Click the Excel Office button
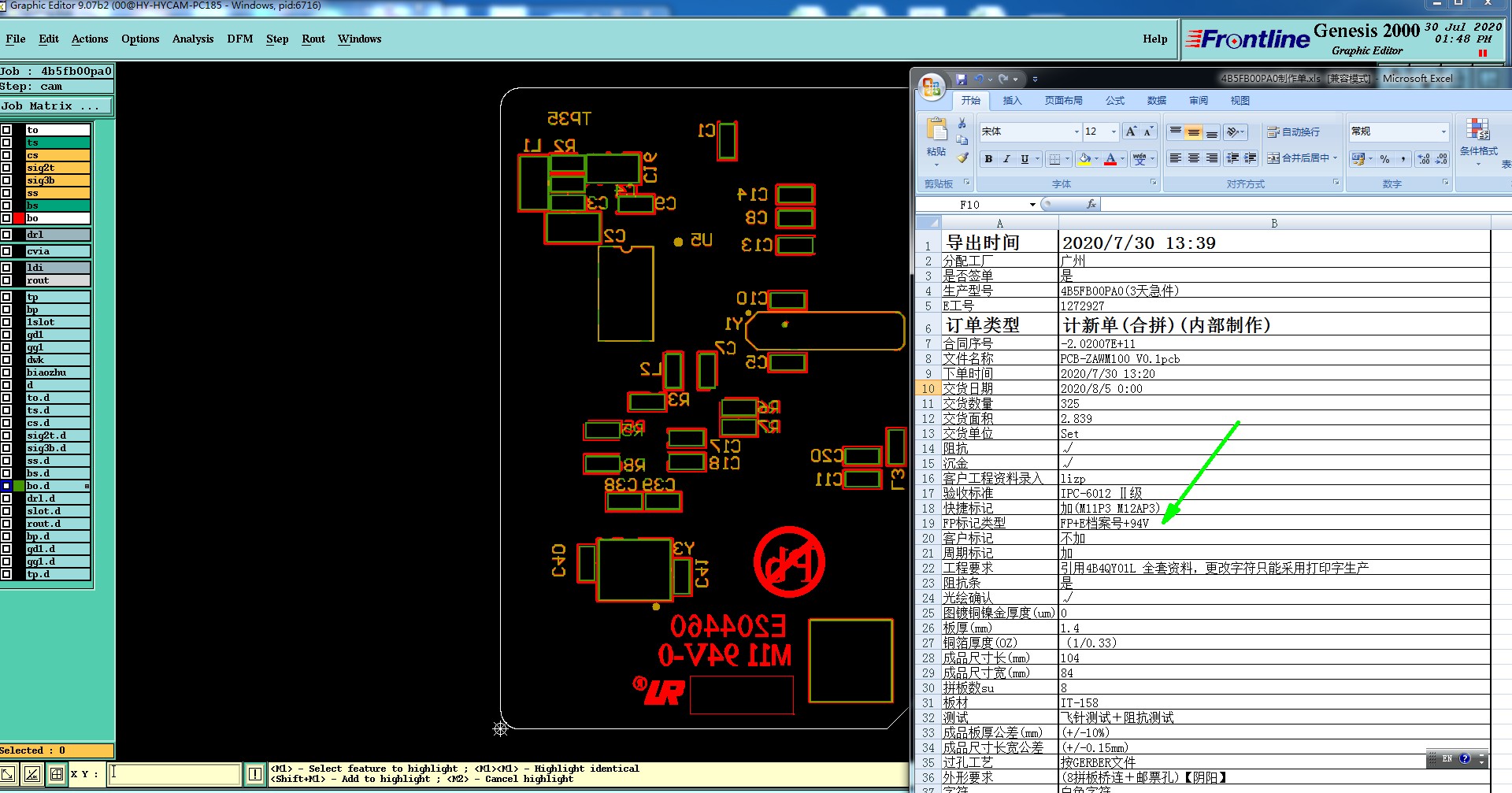Viewport: 1512px width, 793px height. point(932,86)
